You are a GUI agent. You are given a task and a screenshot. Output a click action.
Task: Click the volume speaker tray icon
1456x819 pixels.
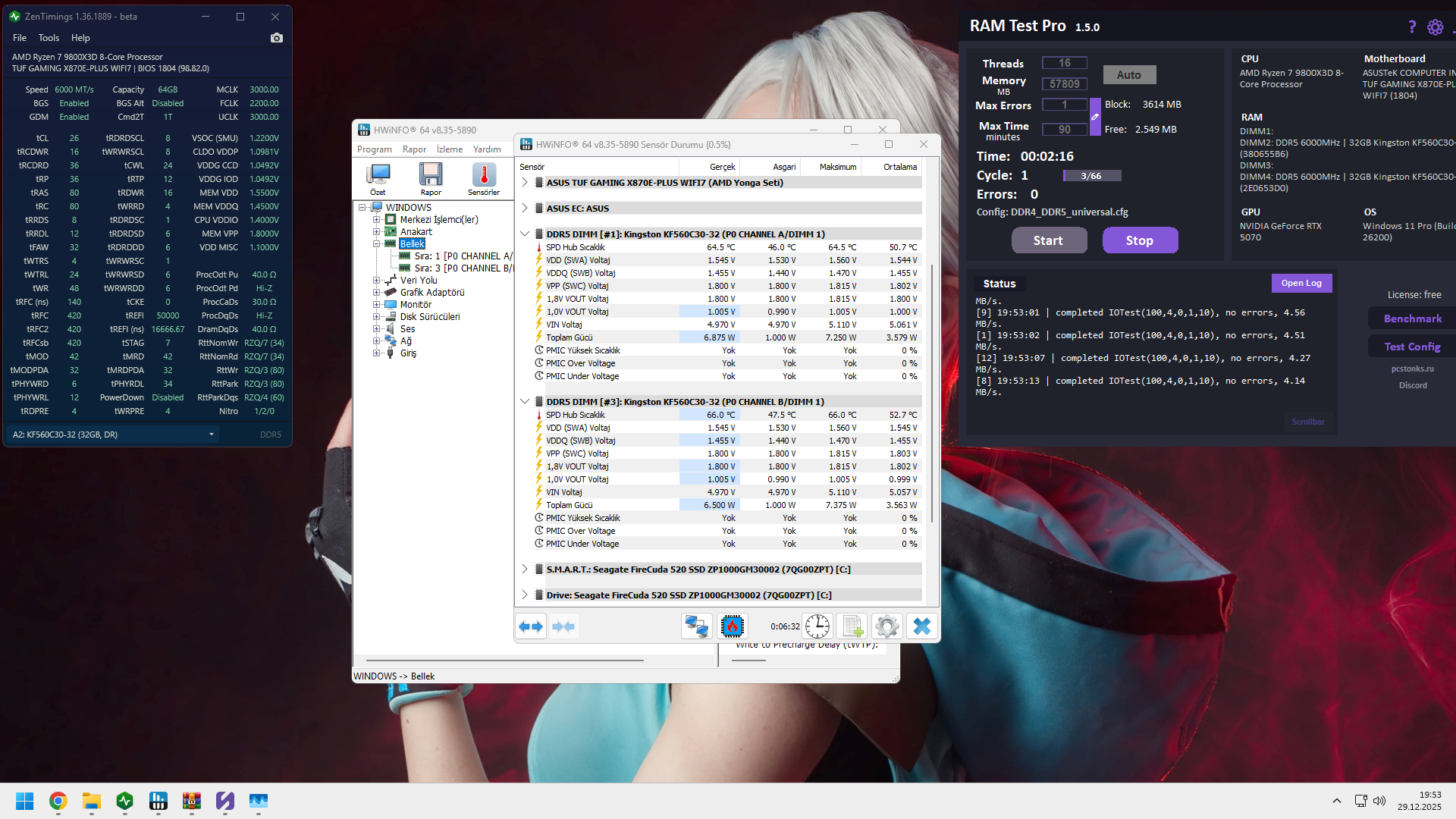(x=1379, y=801)
